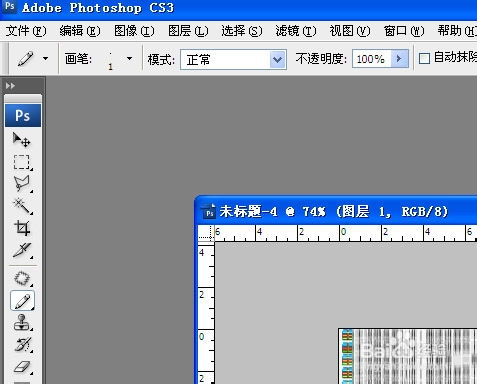Open the opacity slider arrow
Screen dimensions: 477x384
click(399, 59)
